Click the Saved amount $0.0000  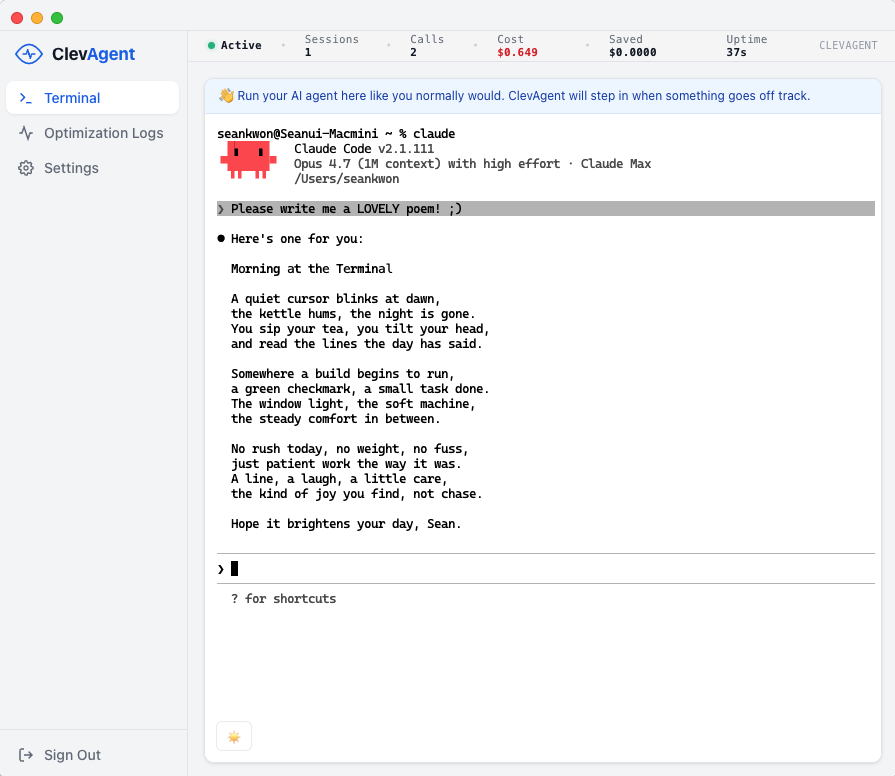(632, 52)
